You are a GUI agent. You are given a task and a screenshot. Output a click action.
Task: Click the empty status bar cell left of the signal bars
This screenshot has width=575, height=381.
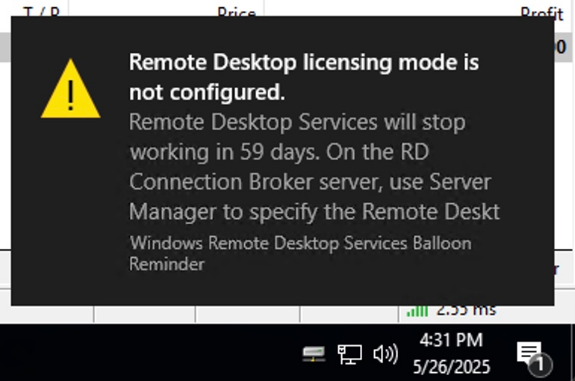point(349,314)
